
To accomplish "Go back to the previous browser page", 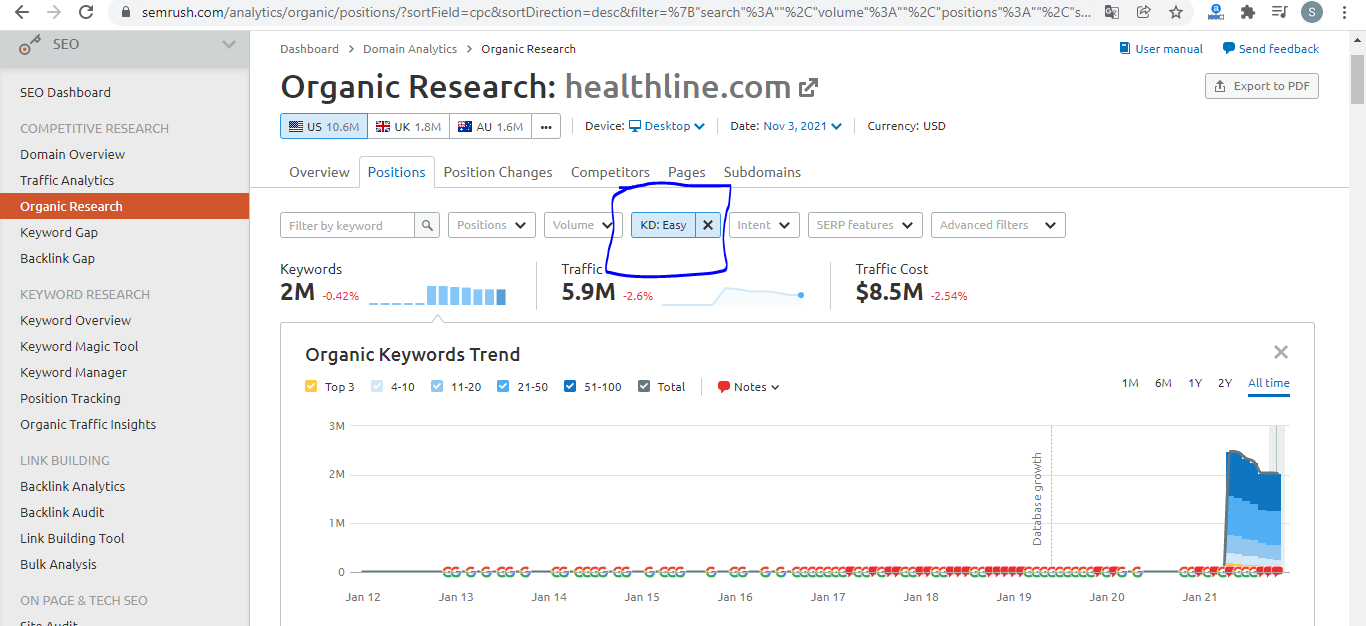I will [22, 12].
